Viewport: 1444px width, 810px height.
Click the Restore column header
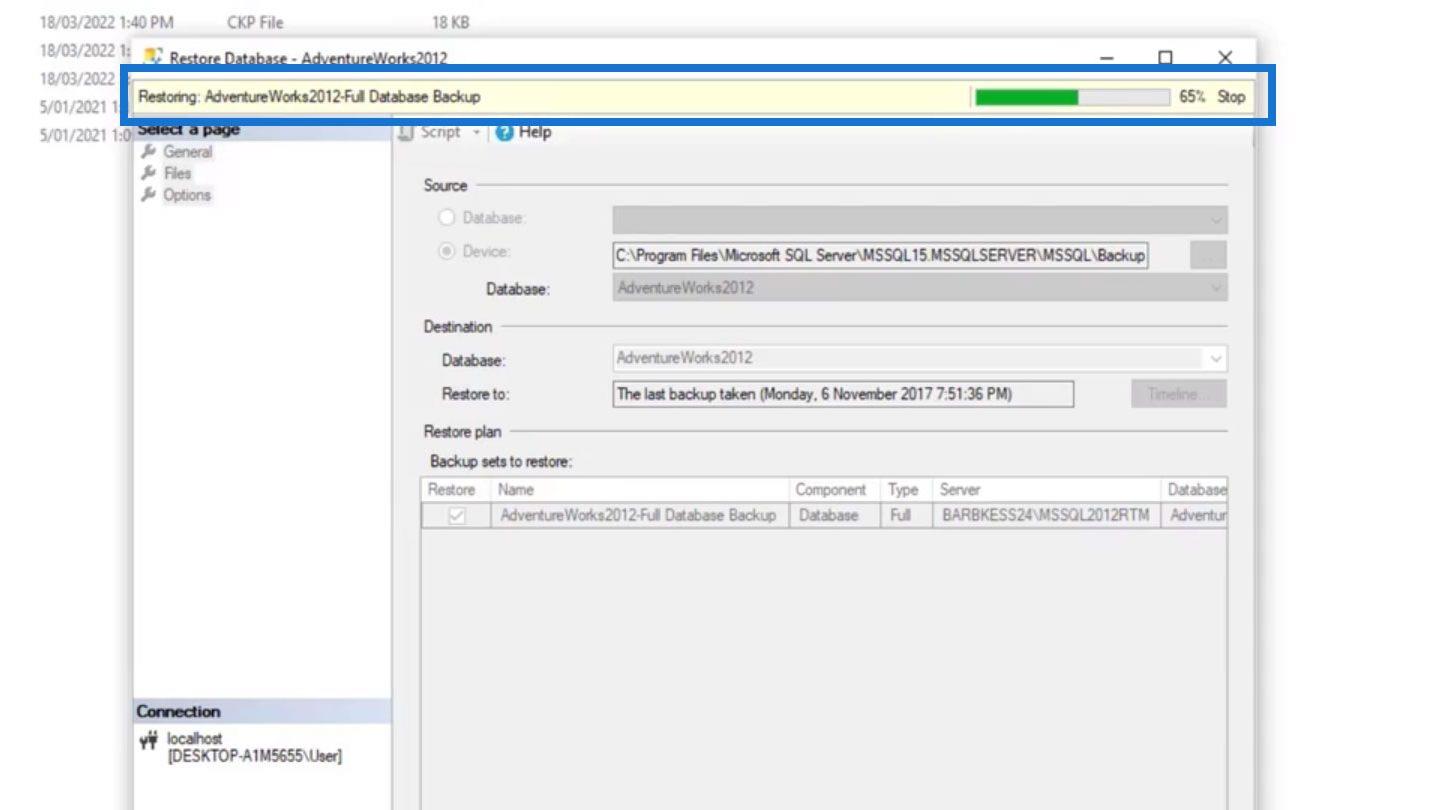tap(455, 490)
